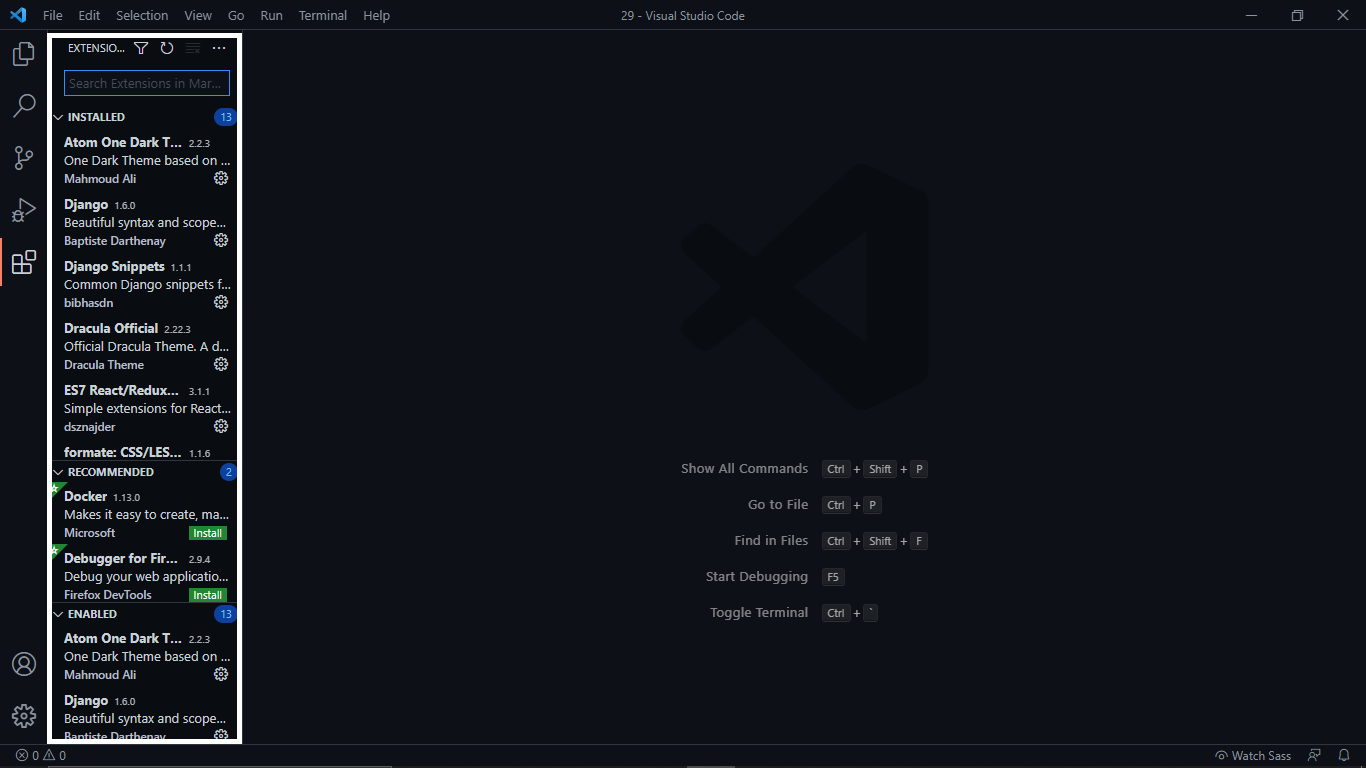This screenshot has height=768, width=1366.
Task: Collapse the RECOMMENDED section
Action: pos(144,472)
